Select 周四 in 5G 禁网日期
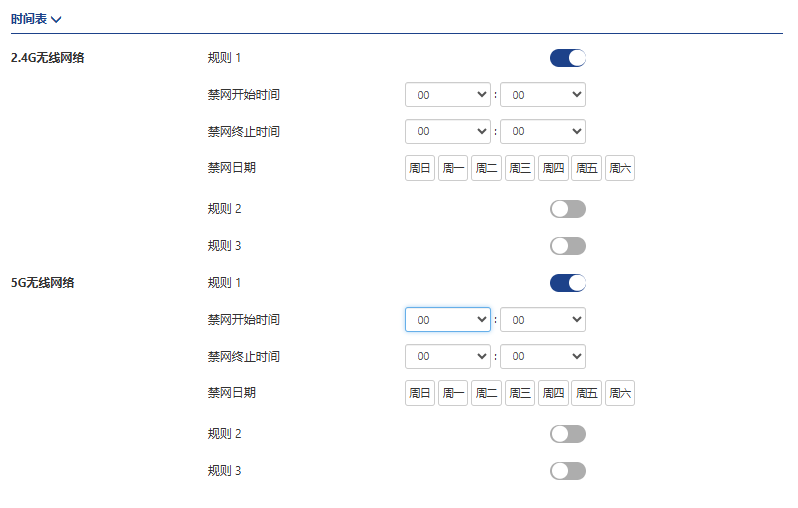The height and width of the screenshot is (508, 798). point(553,393)
